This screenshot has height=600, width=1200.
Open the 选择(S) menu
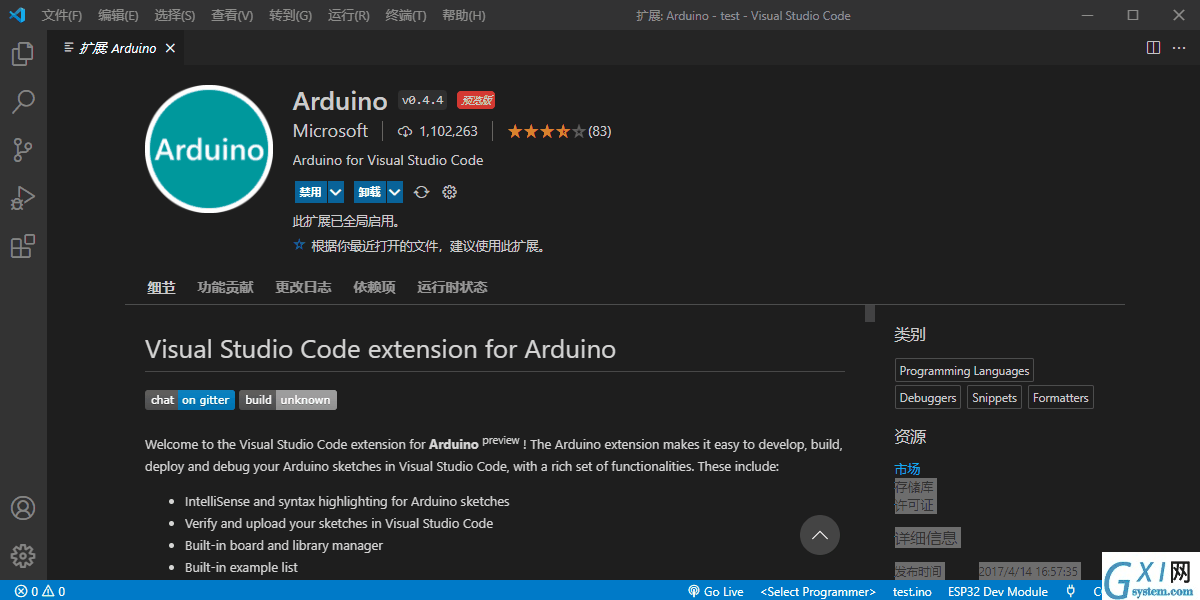click(175, 15)
